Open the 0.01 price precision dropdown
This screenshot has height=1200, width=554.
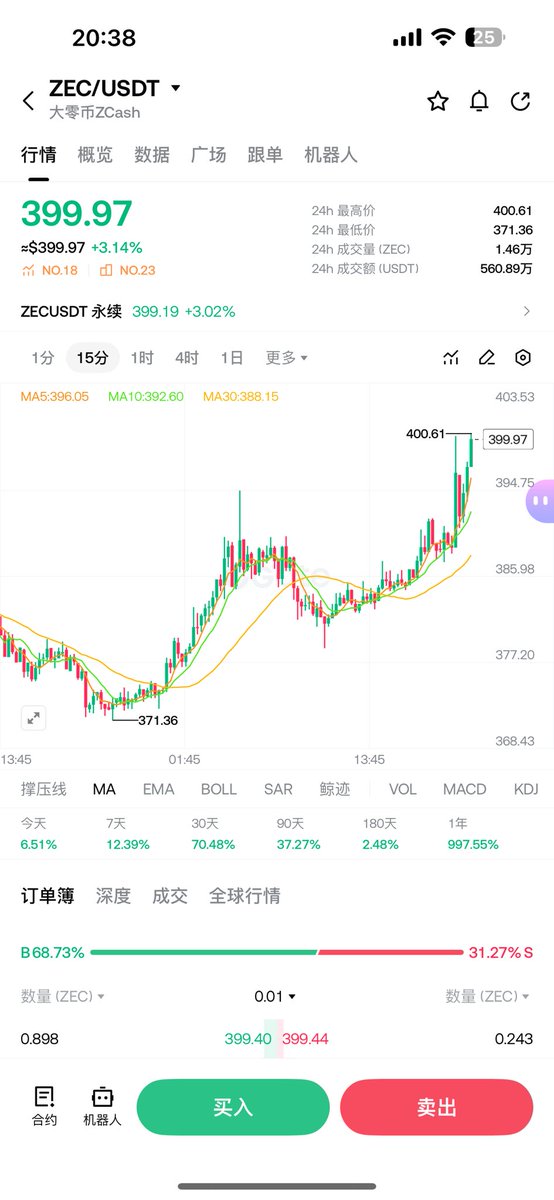[x=275, y=996]
